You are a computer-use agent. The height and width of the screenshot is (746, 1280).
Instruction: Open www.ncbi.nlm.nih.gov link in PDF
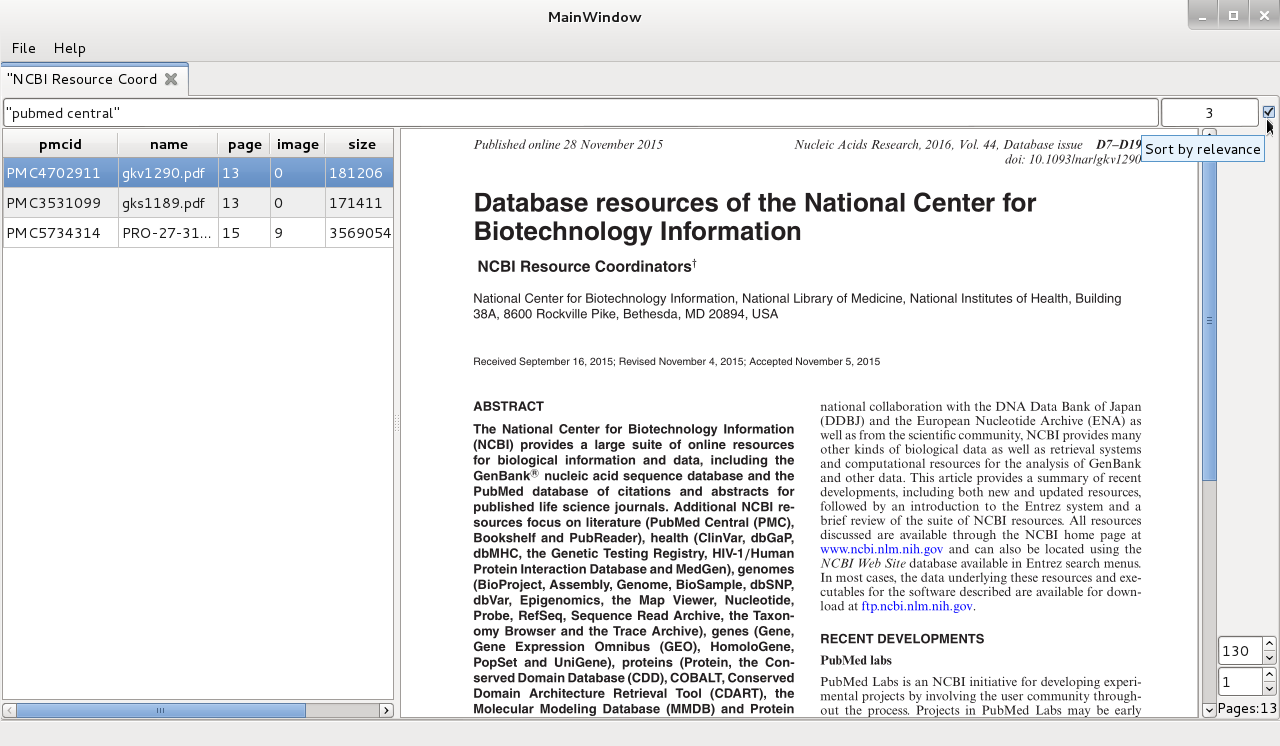(881, 549)
